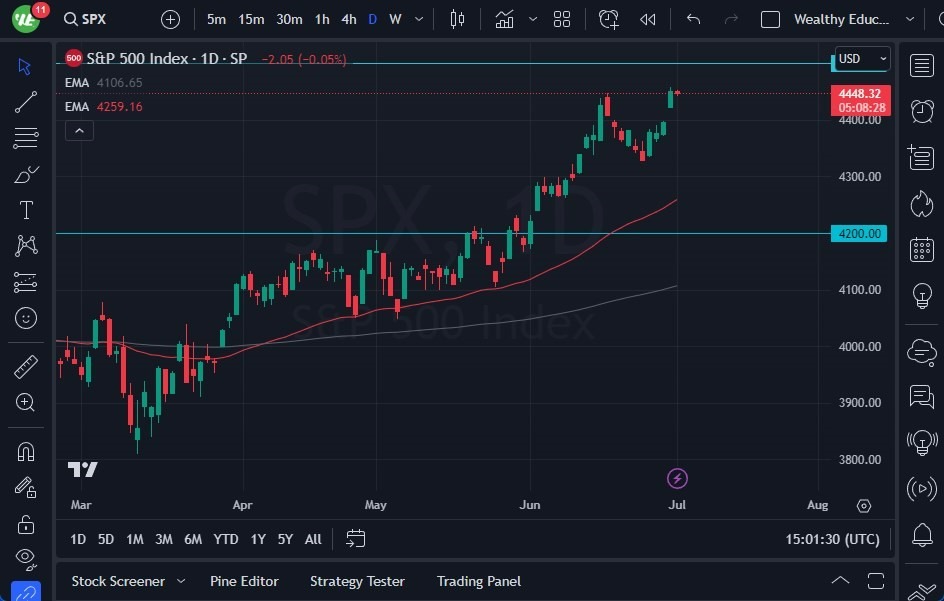Lock all drawings on chart

point(26,524)
